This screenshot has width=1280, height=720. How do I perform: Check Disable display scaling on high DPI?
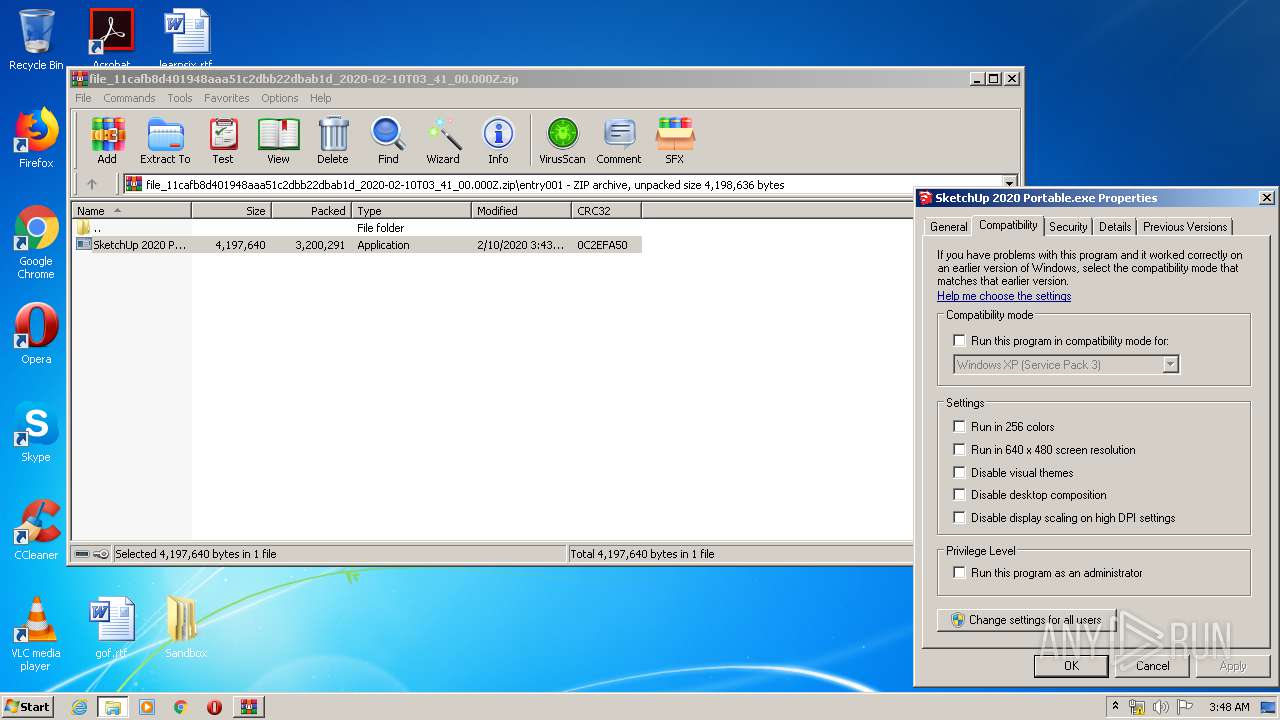960,518
